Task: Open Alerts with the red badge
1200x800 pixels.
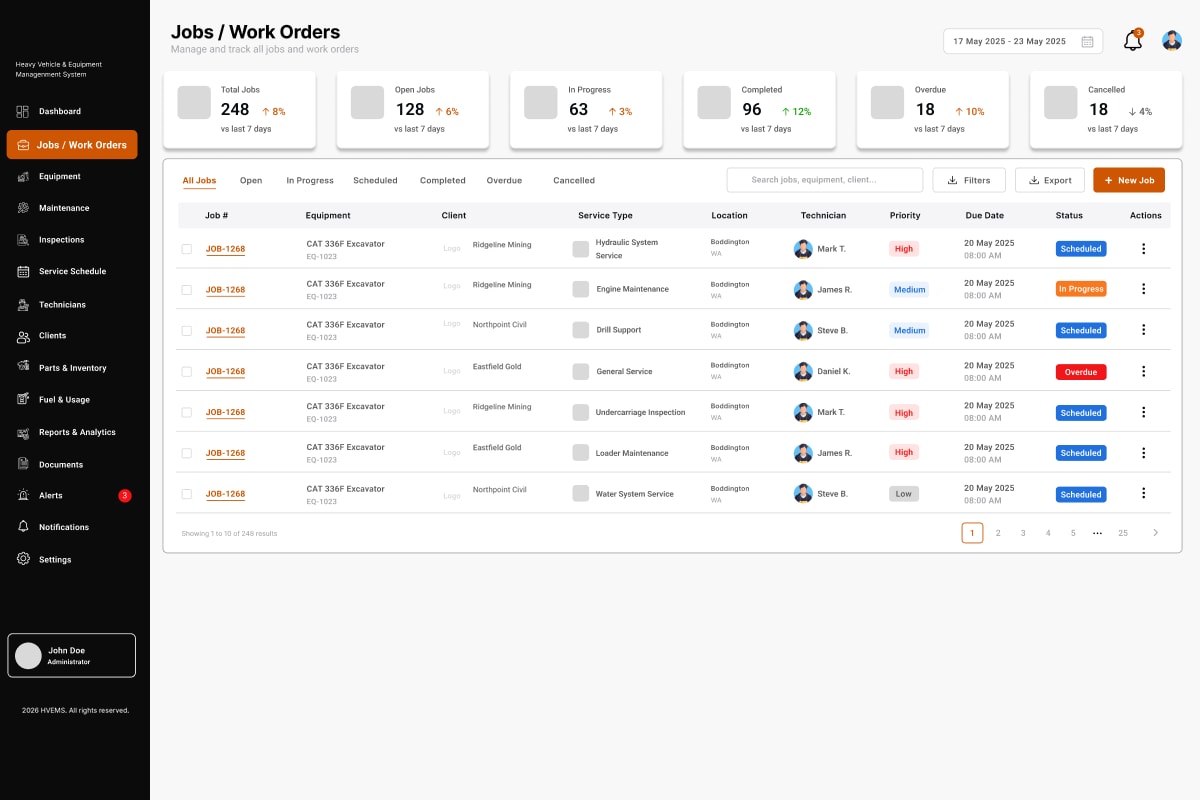Action: (72, 495)
